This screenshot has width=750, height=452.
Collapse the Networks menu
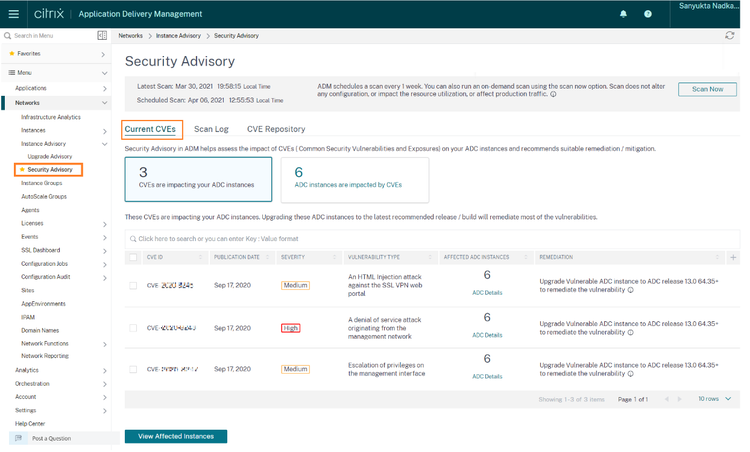pyautogui.click(x=104, y=103)
